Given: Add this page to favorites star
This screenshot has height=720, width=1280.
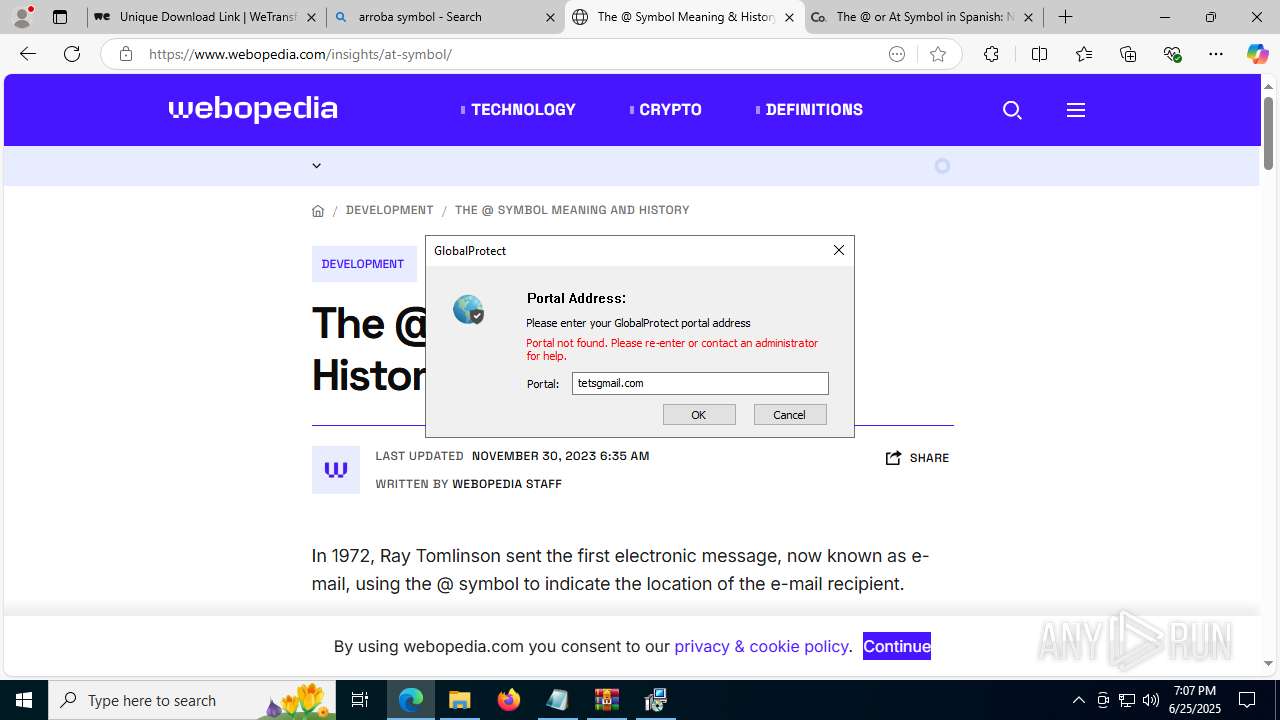Looking at the screenshot, I should point(938,54).
